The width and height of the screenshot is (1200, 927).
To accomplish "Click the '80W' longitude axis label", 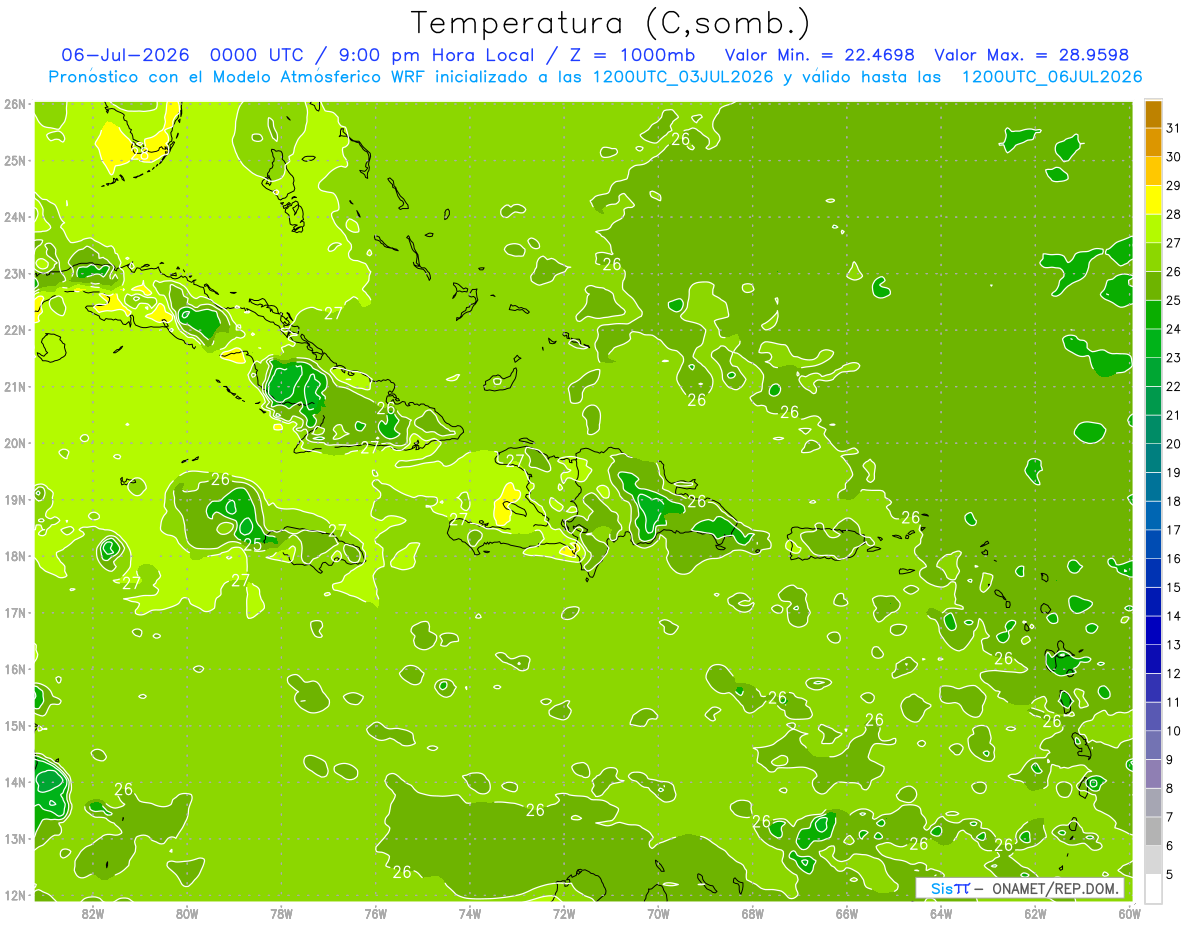I will click(x=187, y=913).
